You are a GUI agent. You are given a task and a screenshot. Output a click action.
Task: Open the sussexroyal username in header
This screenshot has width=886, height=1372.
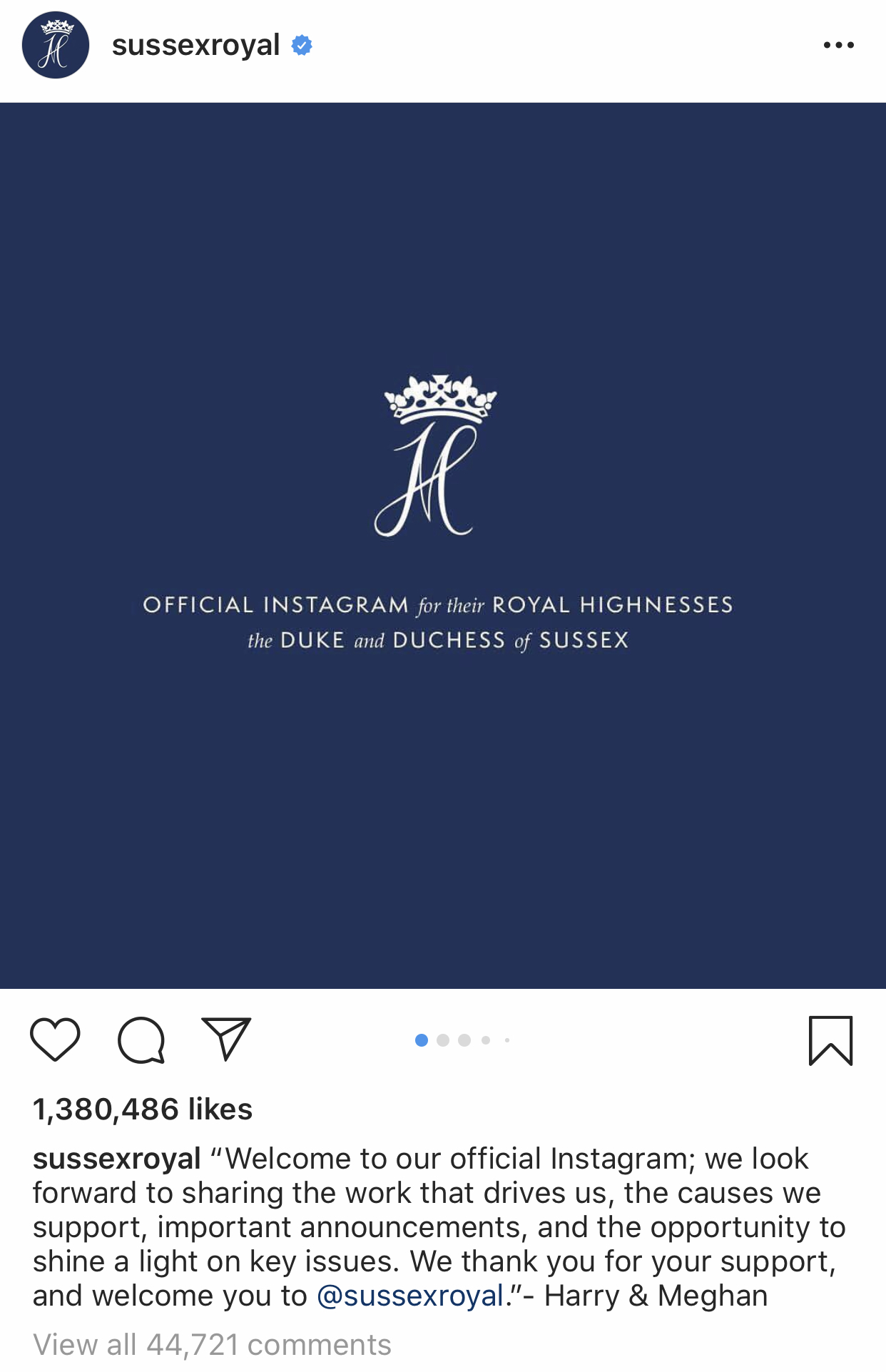coord(195,45)
